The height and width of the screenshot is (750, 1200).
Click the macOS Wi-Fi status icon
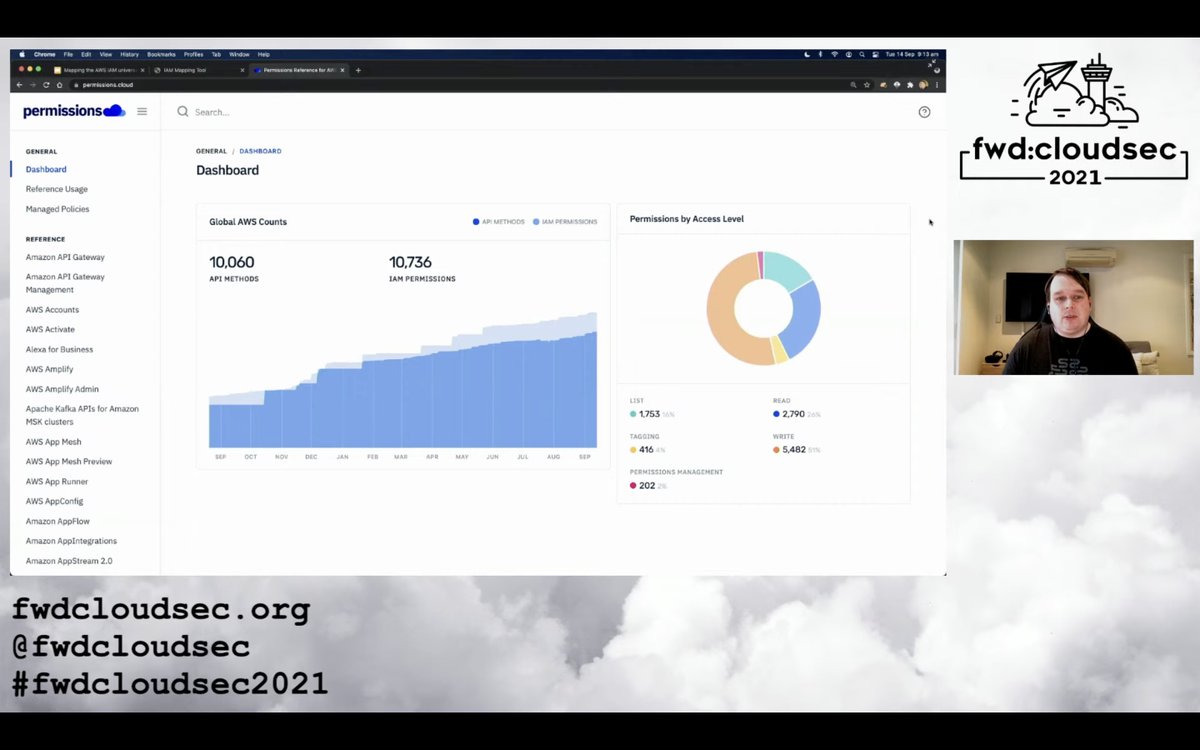[835, 54]
